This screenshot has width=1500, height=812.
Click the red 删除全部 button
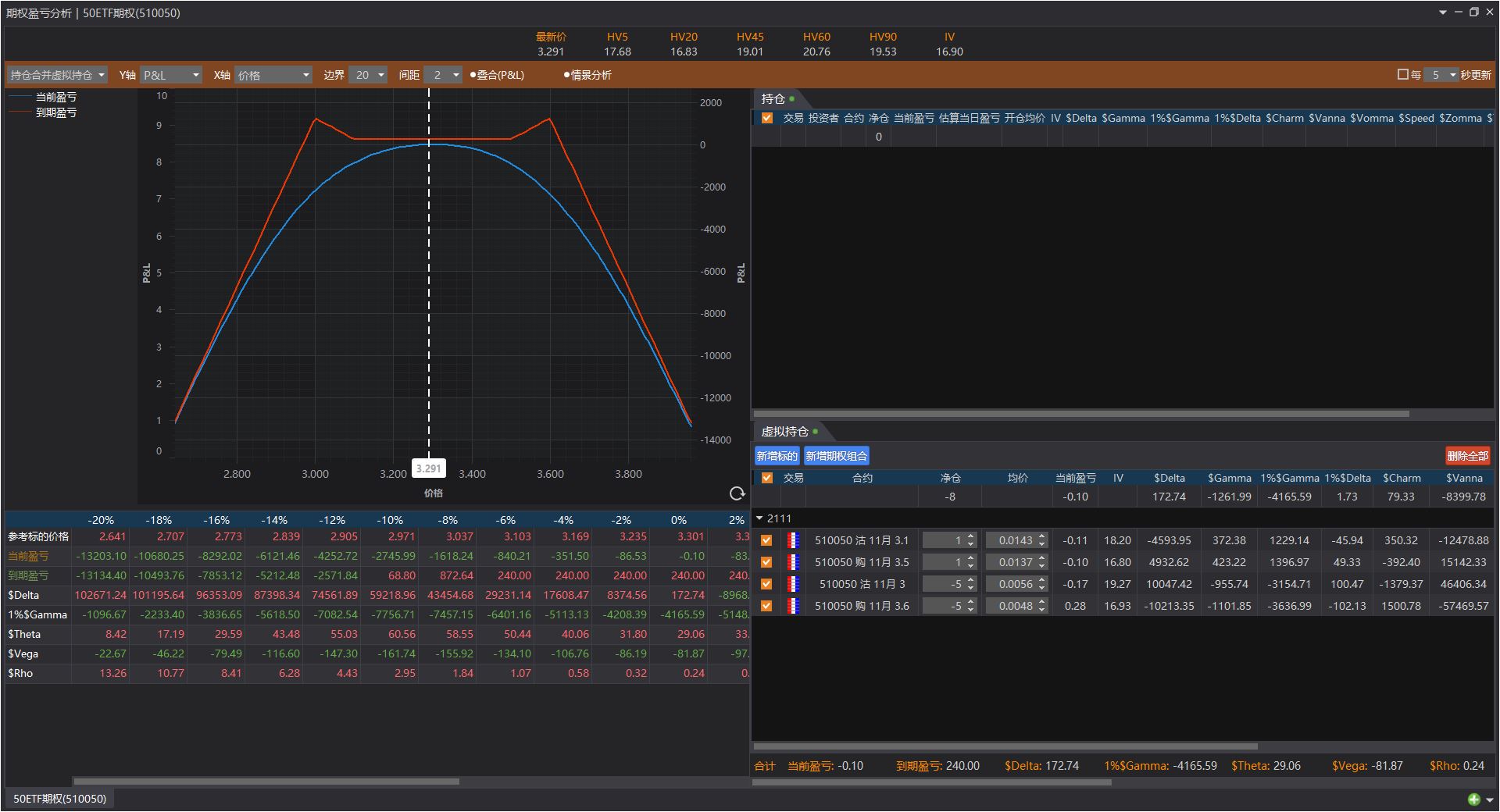[1467, 456]
